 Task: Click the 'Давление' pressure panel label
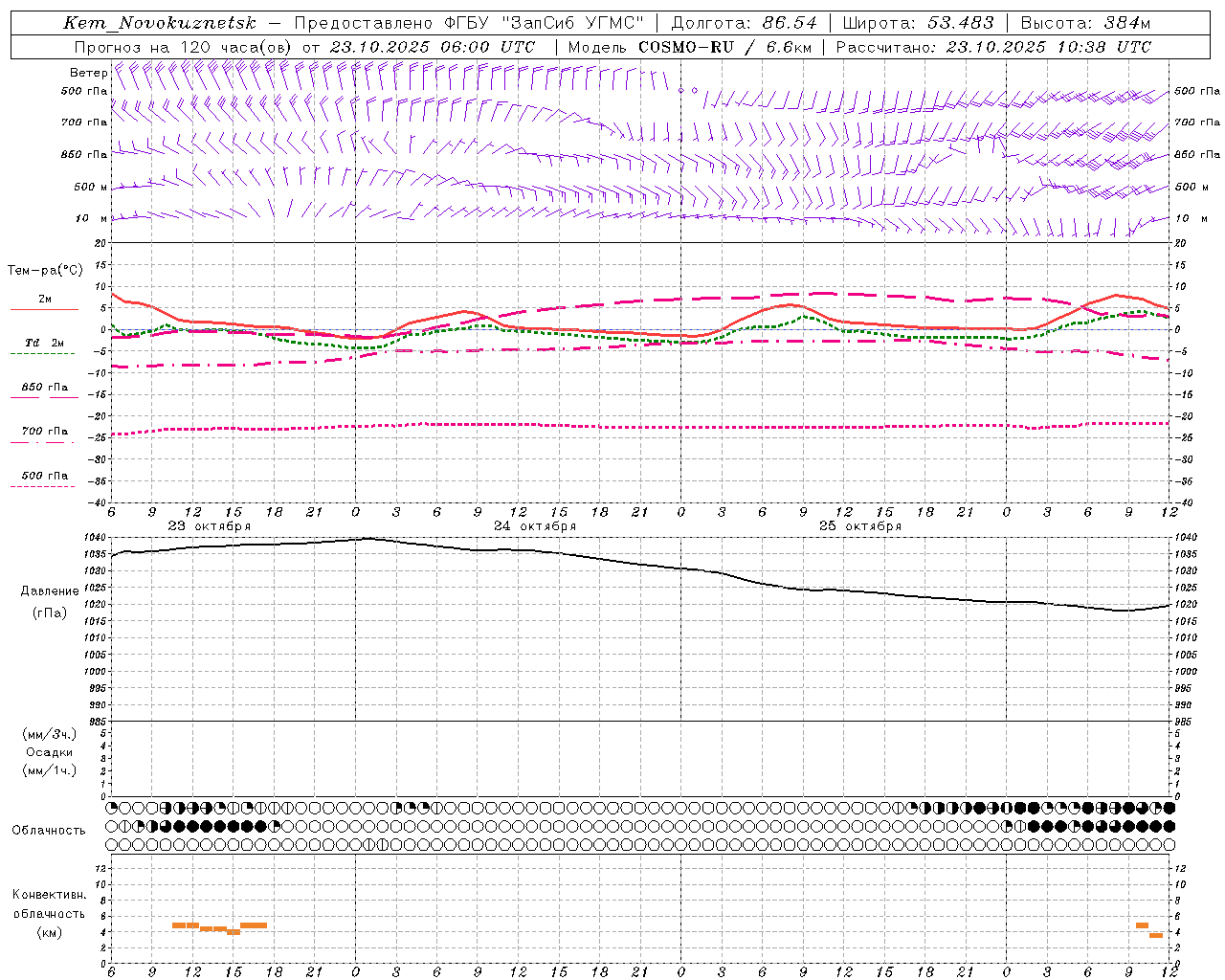tap(50, 591)
